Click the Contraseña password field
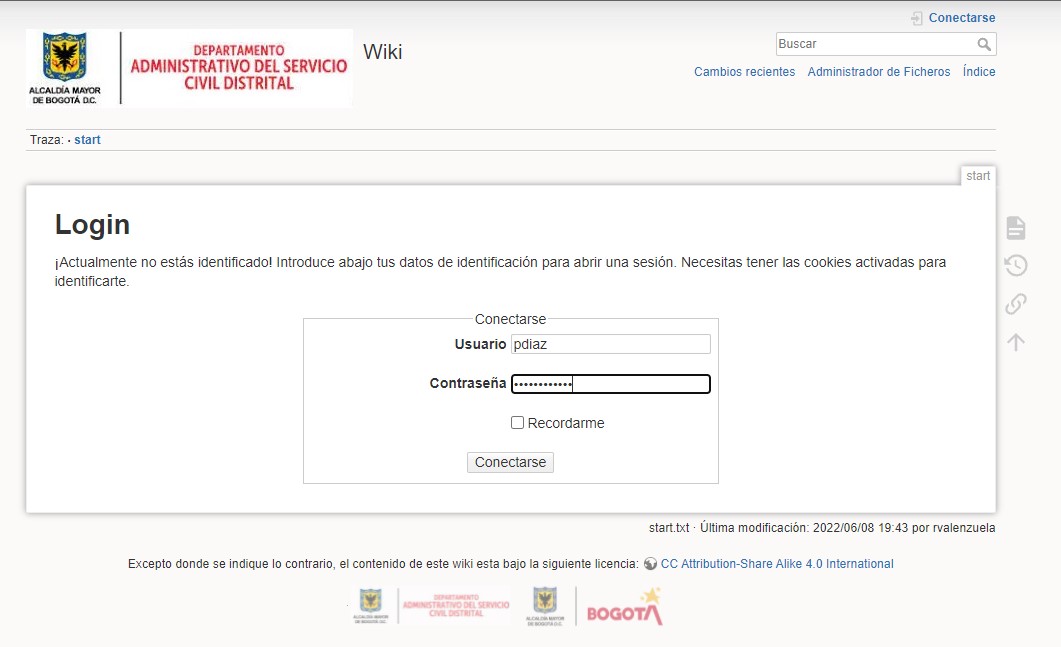The image size is (1061, 647). (610, 384)
